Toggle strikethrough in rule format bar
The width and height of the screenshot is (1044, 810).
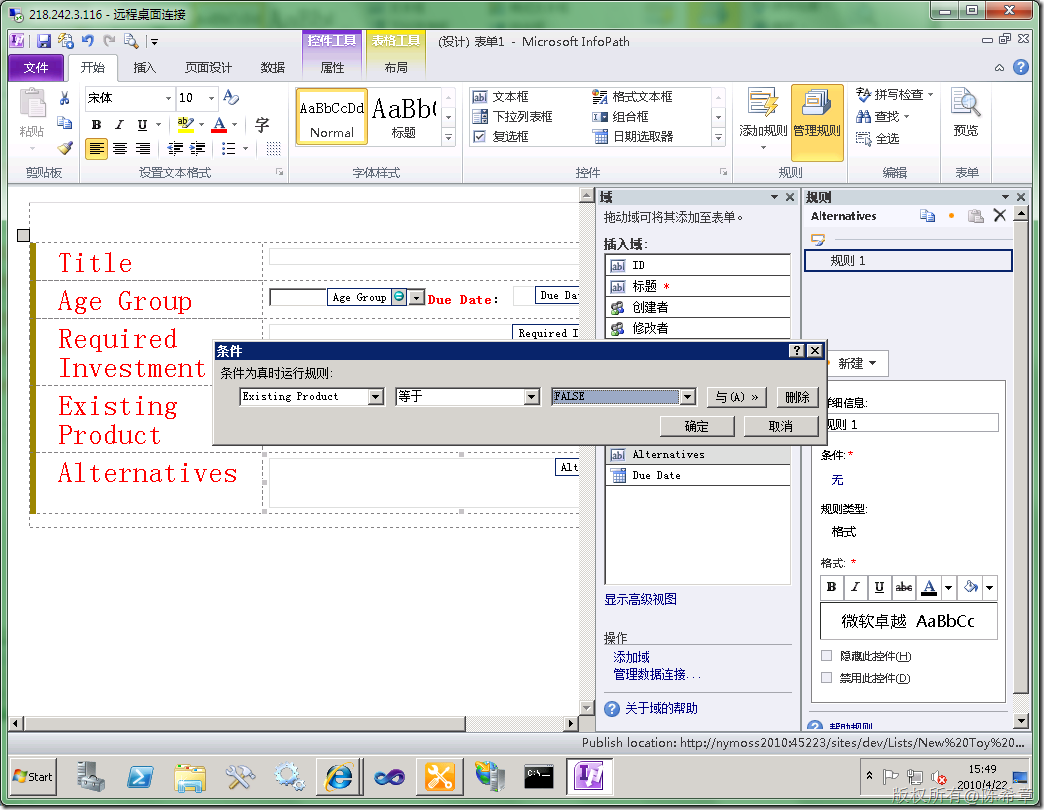tap(904, 587)
